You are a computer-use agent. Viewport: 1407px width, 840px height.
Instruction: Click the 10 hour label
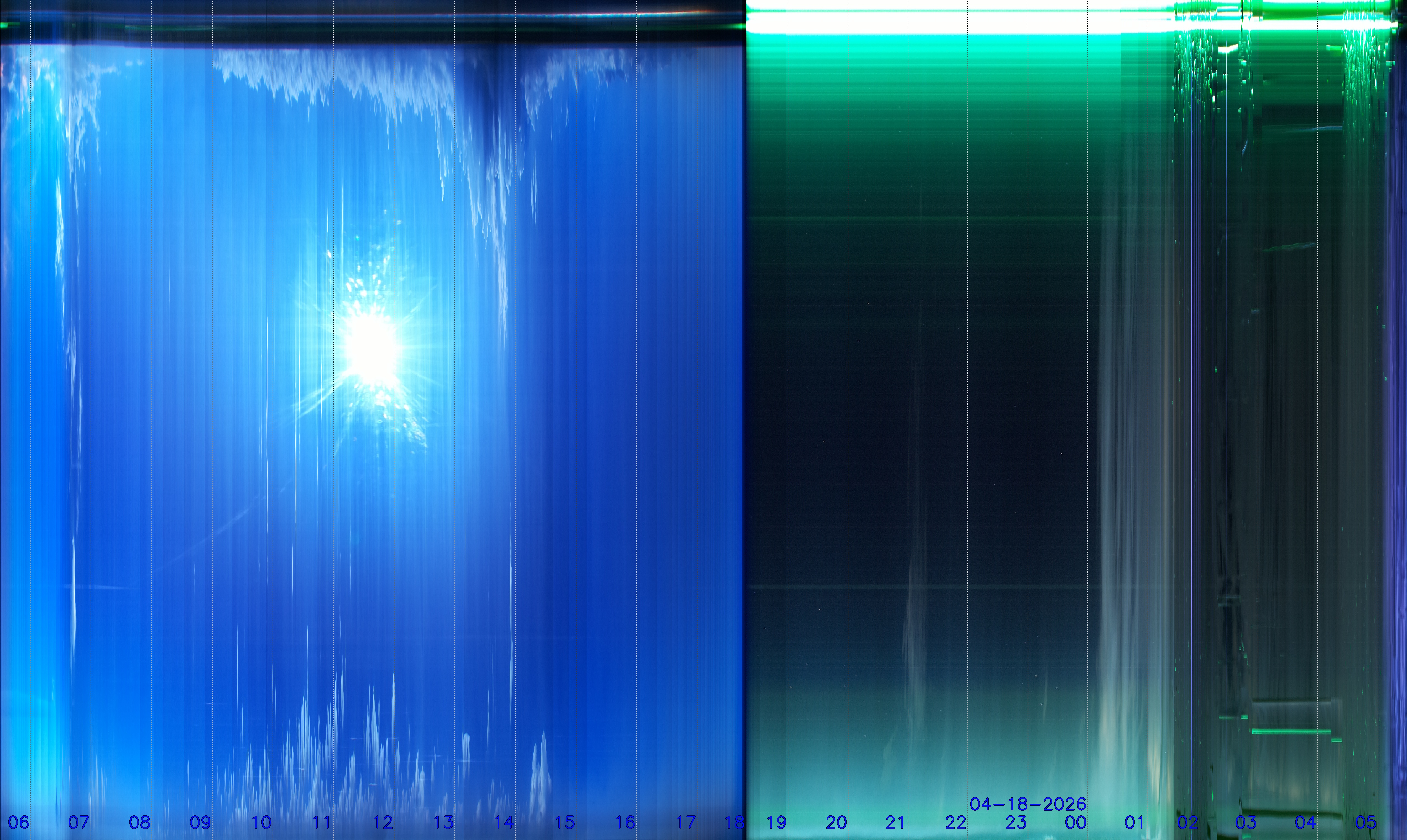(261, 822)
